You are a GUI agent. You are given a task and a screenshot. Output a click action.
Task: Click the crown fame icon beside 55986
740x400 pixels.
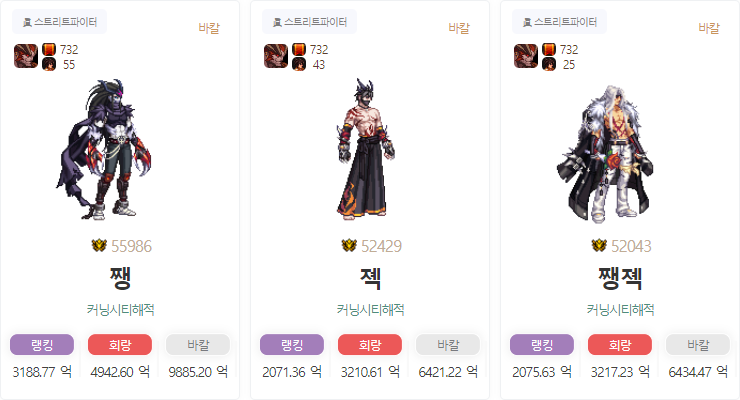click(x=99, y=245)
